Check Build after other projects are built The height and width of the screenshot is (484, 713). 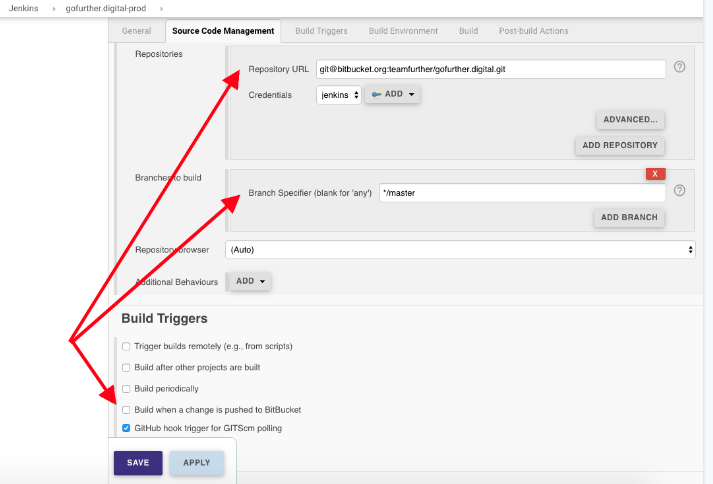click(126, 367)
